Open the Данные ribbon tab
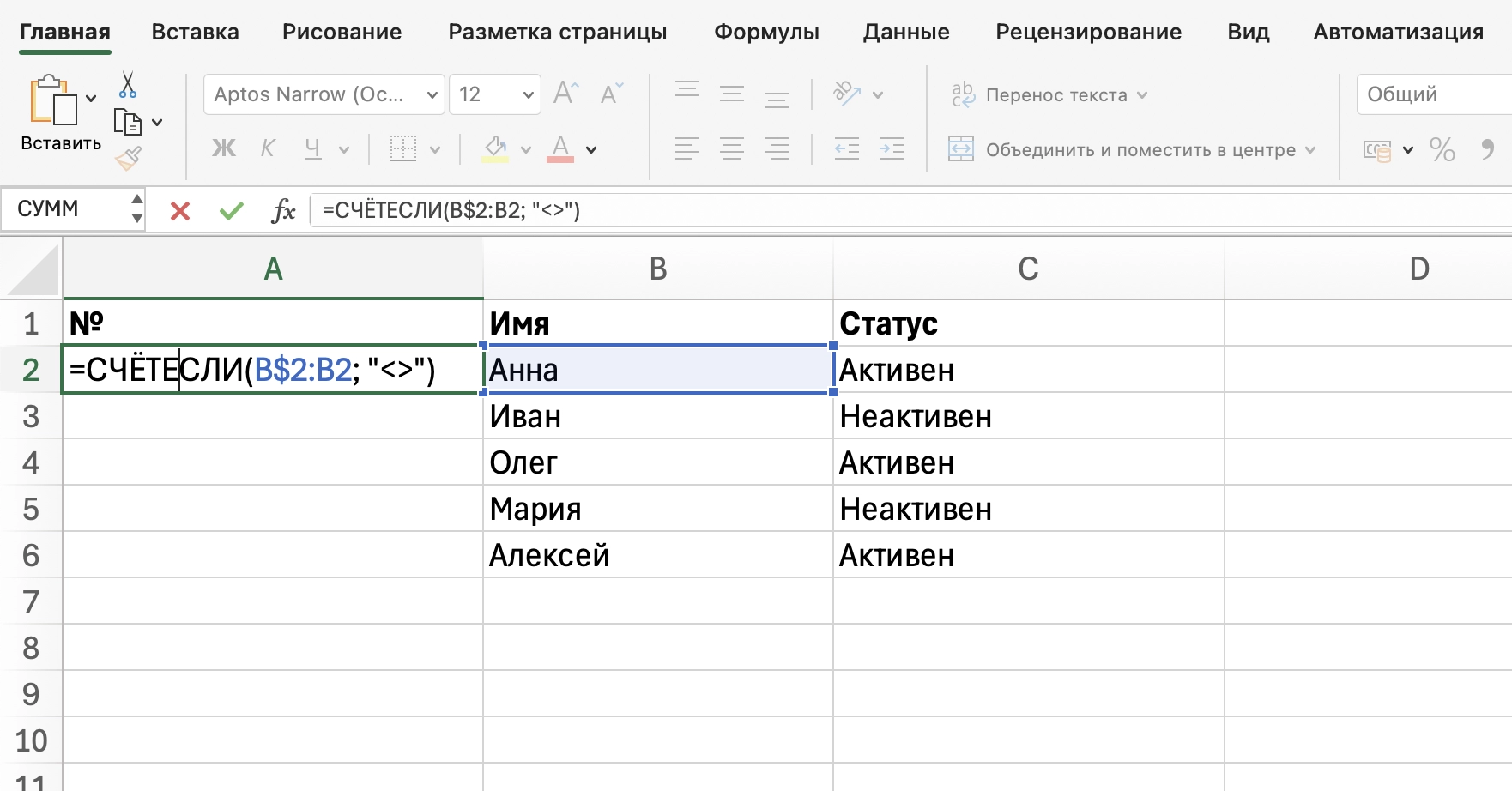The height and width of the screenshot is (791, 1512). pos(906,32)
